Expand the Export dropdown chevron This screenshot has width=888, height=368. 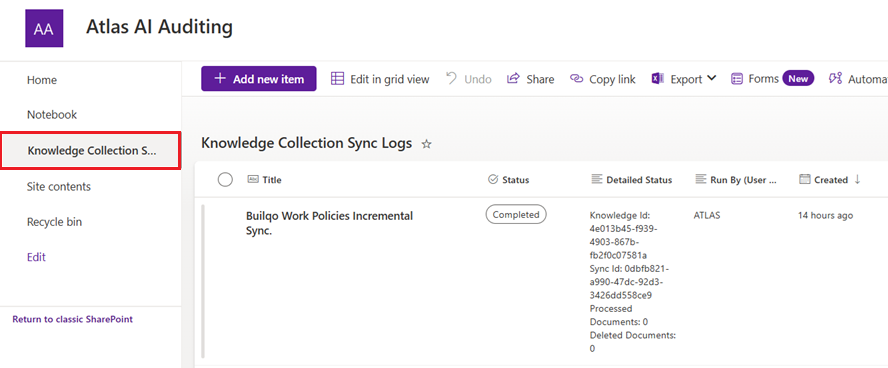711,78
